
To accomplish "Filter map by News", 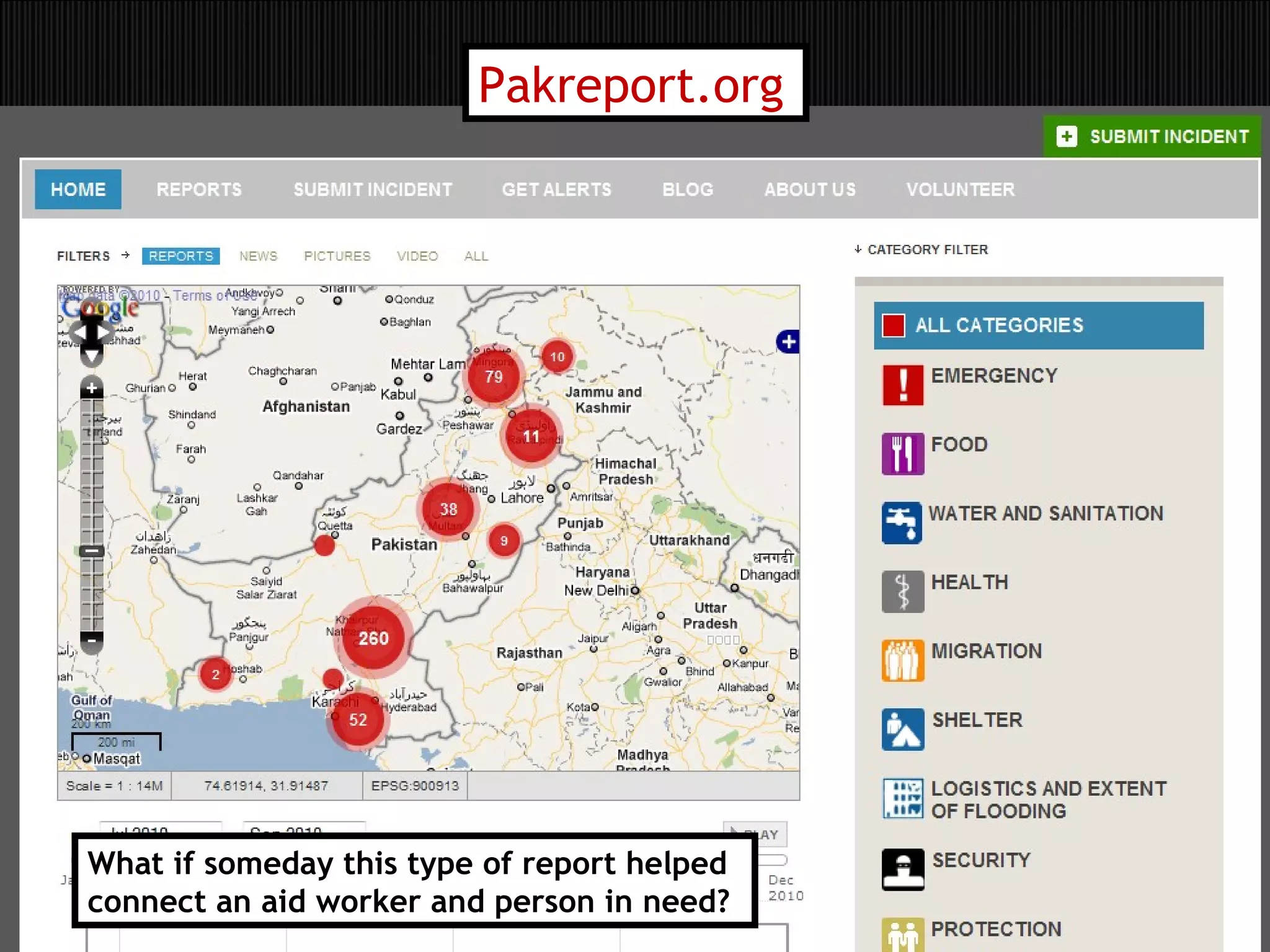I will click(258, 256).
